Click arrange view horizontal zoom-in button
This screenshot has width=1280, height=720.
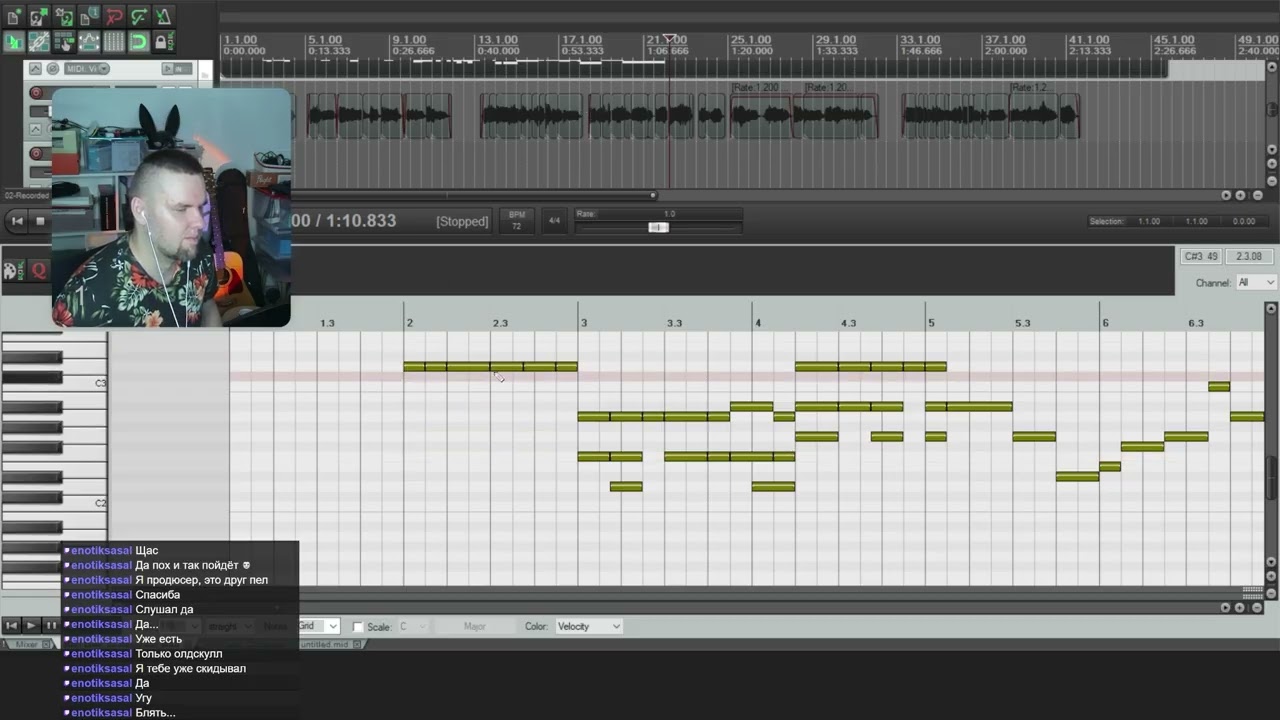click(1241, 195)
